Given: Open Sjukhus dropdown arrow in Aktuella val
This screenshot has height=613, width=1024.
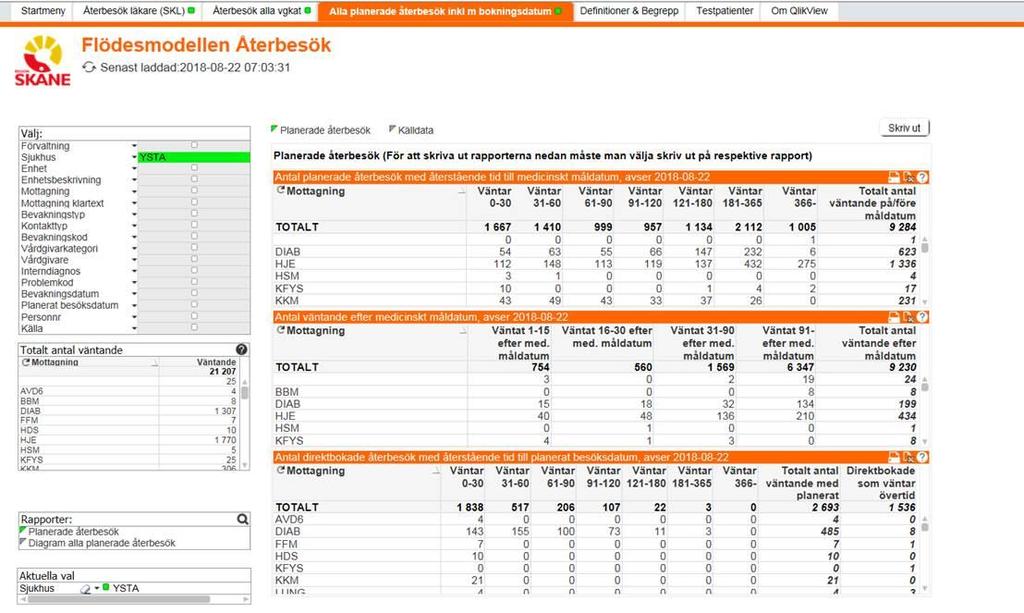Looking at the screenshot, I should tap(97, 588).
